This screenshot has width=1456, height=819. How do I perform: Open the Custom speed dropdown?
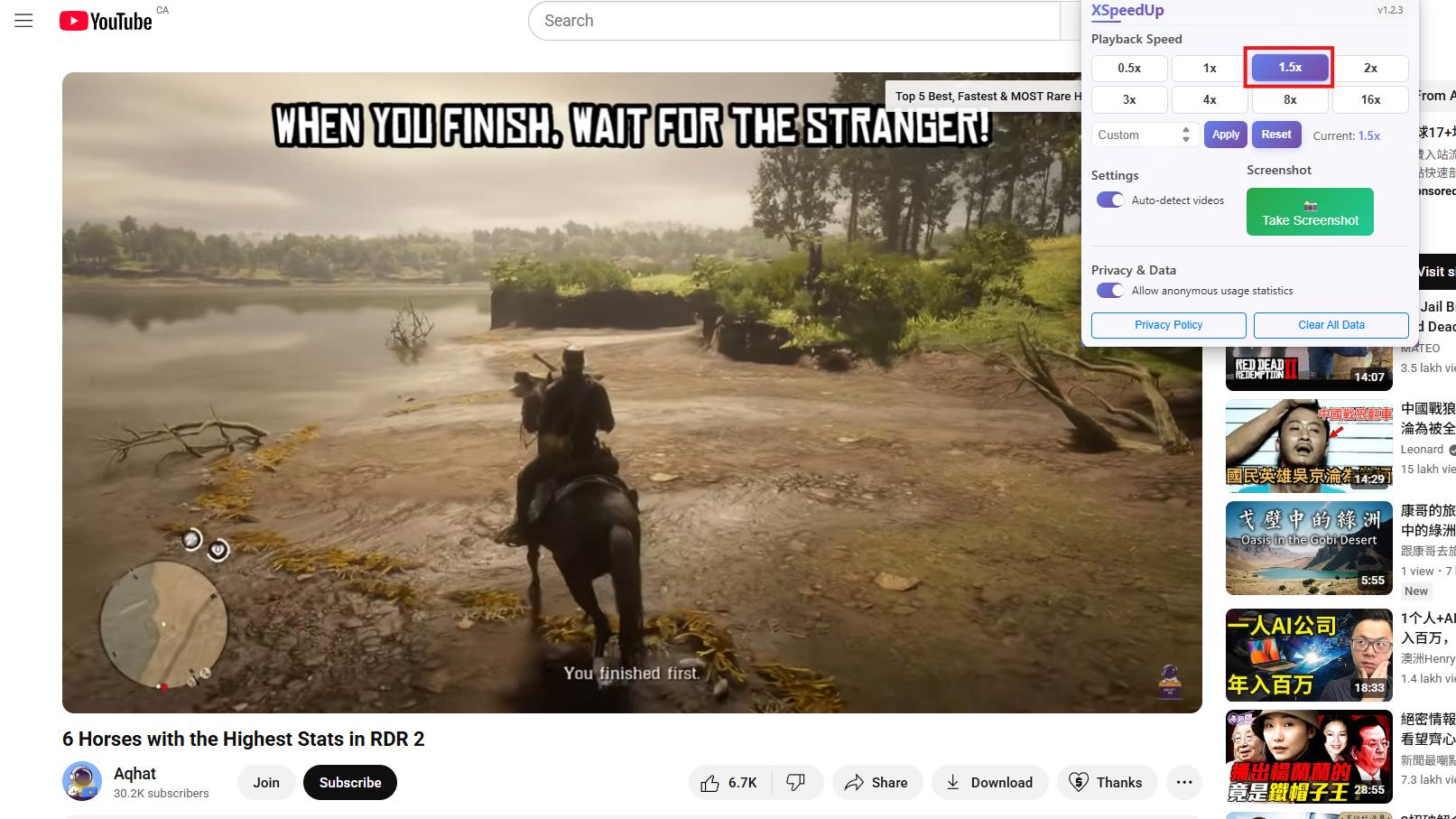(1144, 135)
